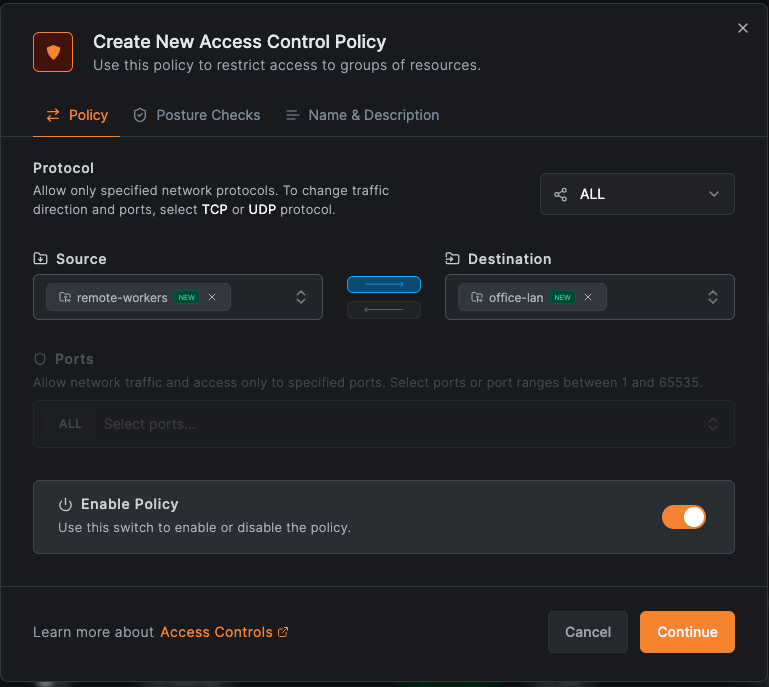Click the Destination folder icon
Screen dimensions: 769x687
452,259
